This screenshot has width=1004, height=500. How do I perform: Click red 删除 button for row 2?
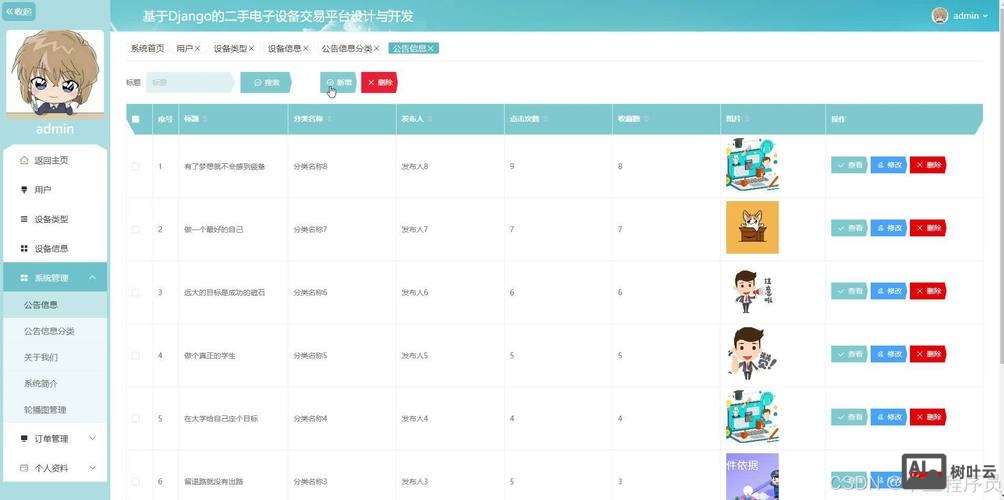click(927, 228)
